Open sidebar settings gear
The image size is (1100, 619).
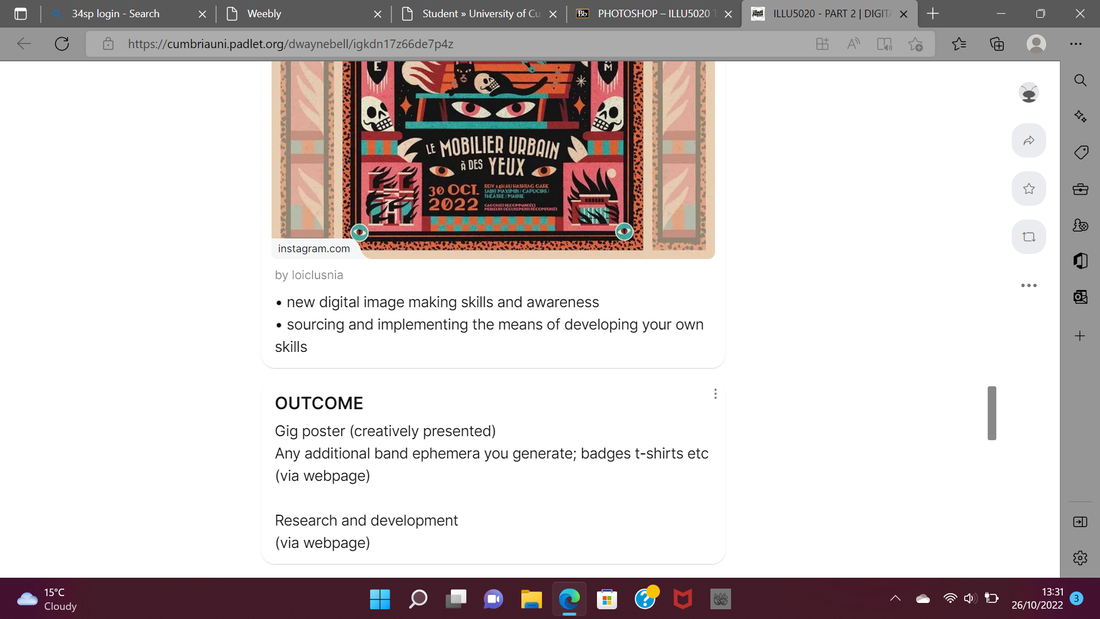(x=1080, y=558)
